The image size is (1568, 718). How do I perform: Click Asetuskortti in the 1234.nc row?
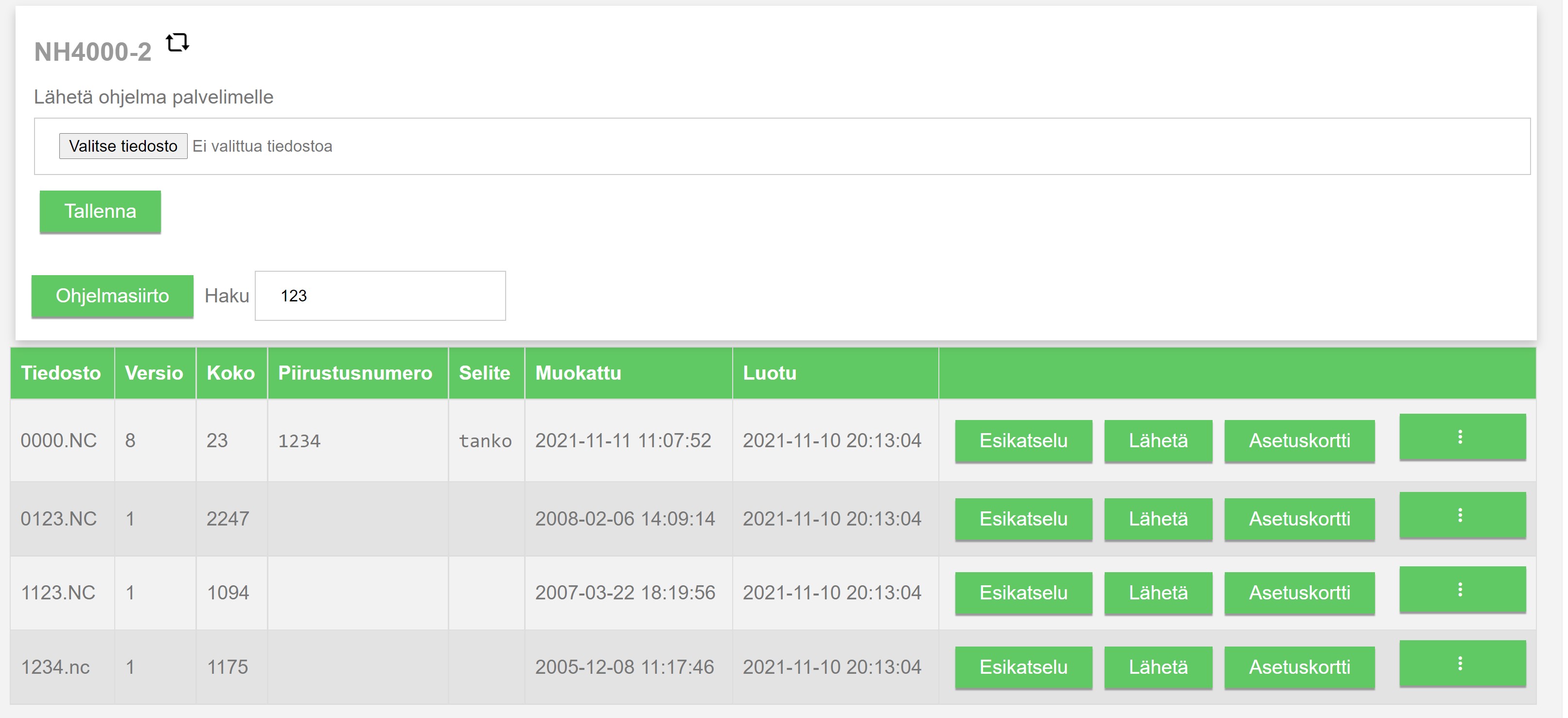(1299, 667)
